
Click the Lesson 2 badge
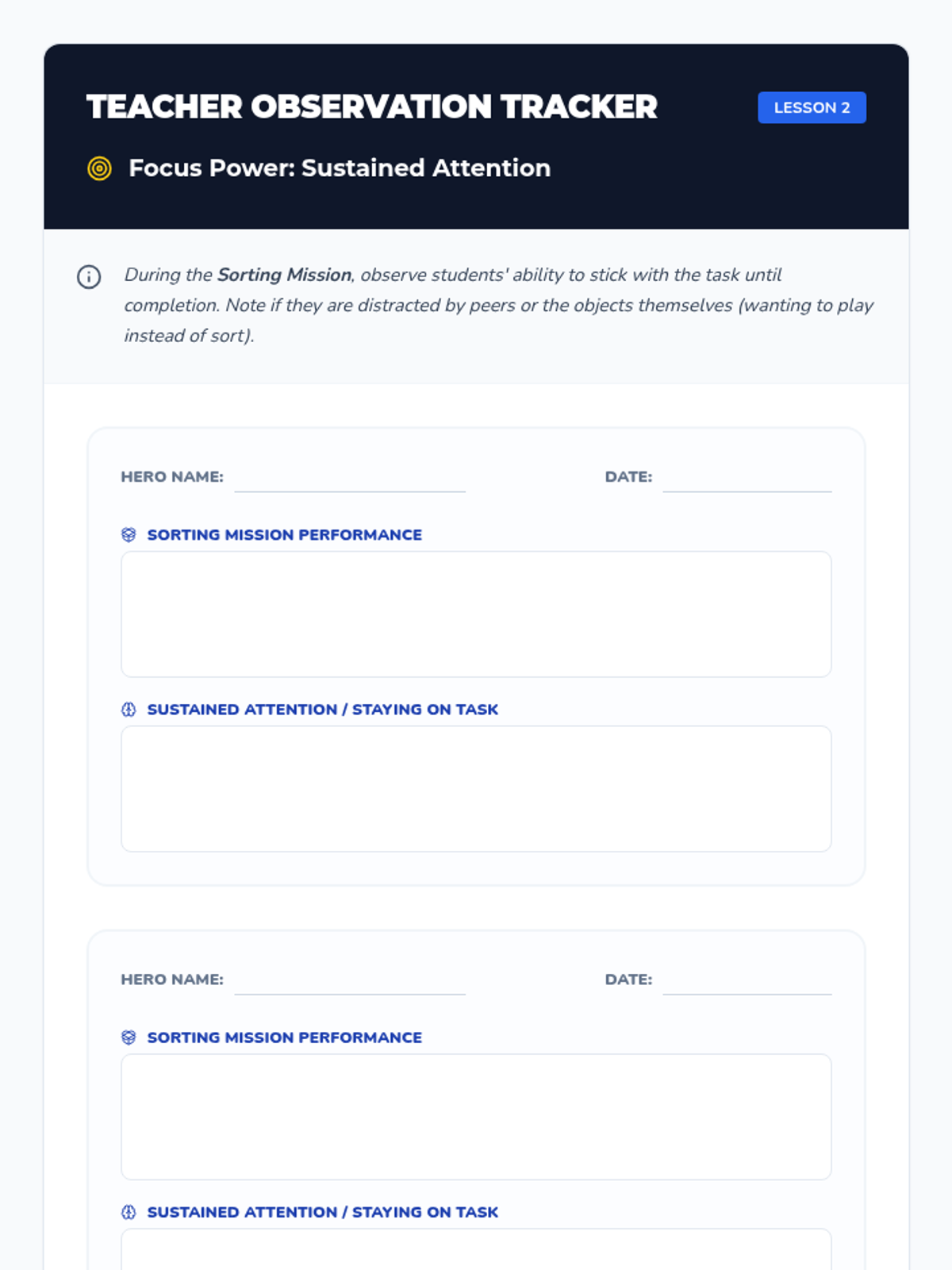pyautogui.click(x=812, y=108)
